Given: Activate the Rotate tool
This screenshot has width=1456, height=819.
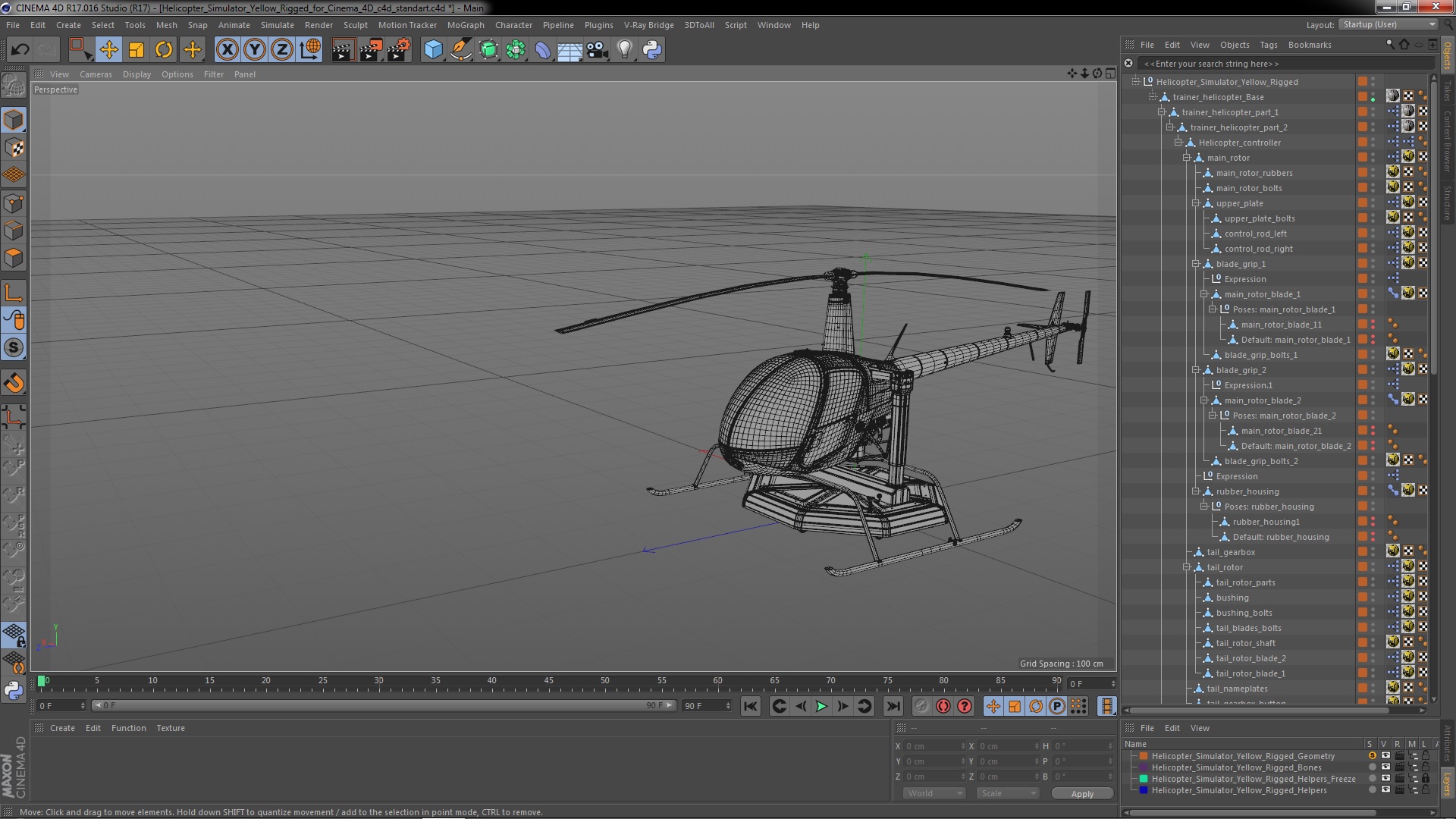Looking at the screenshot, I should tap(164, 50).
